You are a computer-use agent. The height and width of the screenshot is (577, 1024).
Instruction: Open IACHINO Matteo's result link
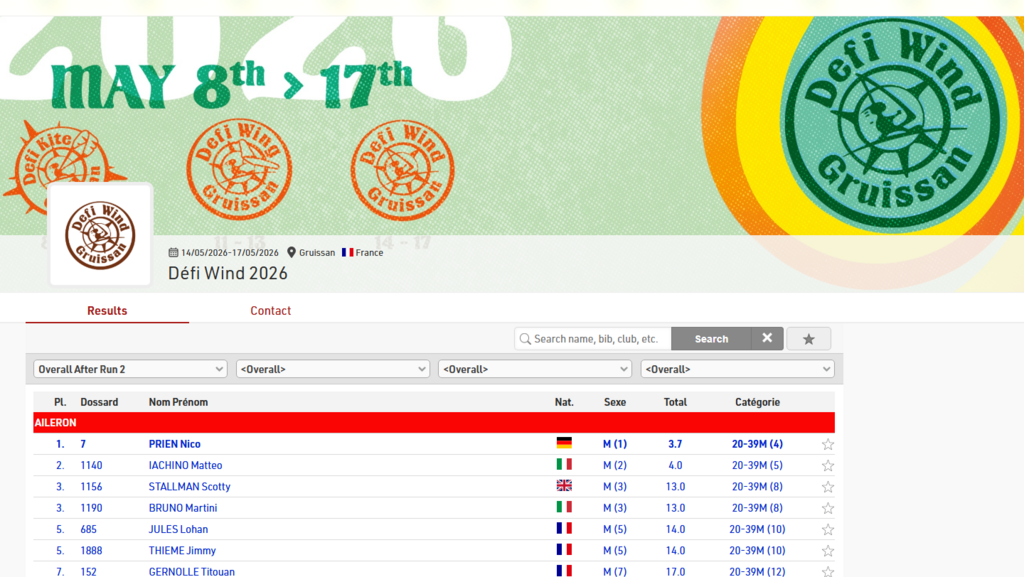[185, 465]
